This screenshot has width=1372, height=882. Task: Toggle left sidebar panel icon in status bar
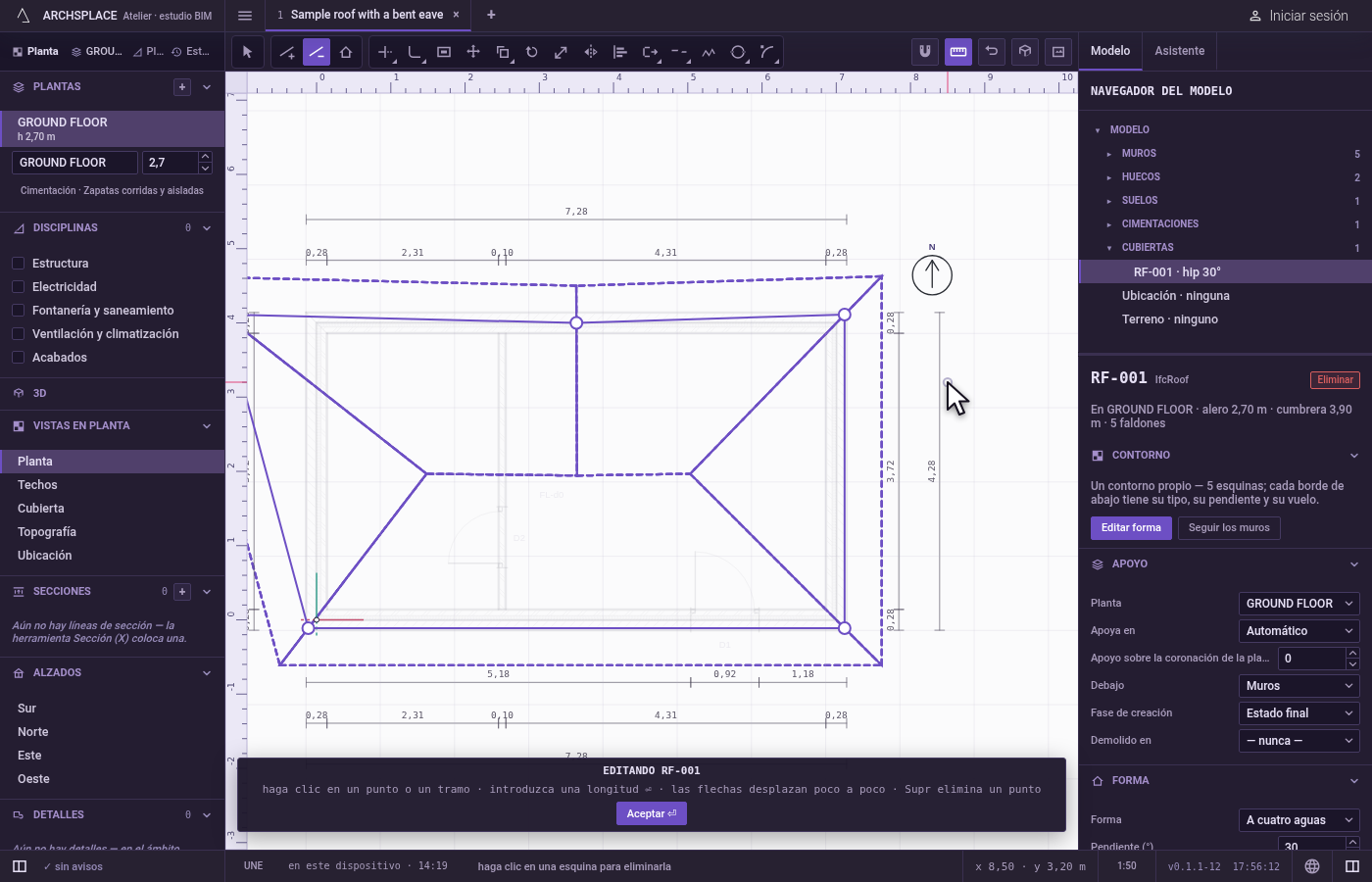click(20, 866)
